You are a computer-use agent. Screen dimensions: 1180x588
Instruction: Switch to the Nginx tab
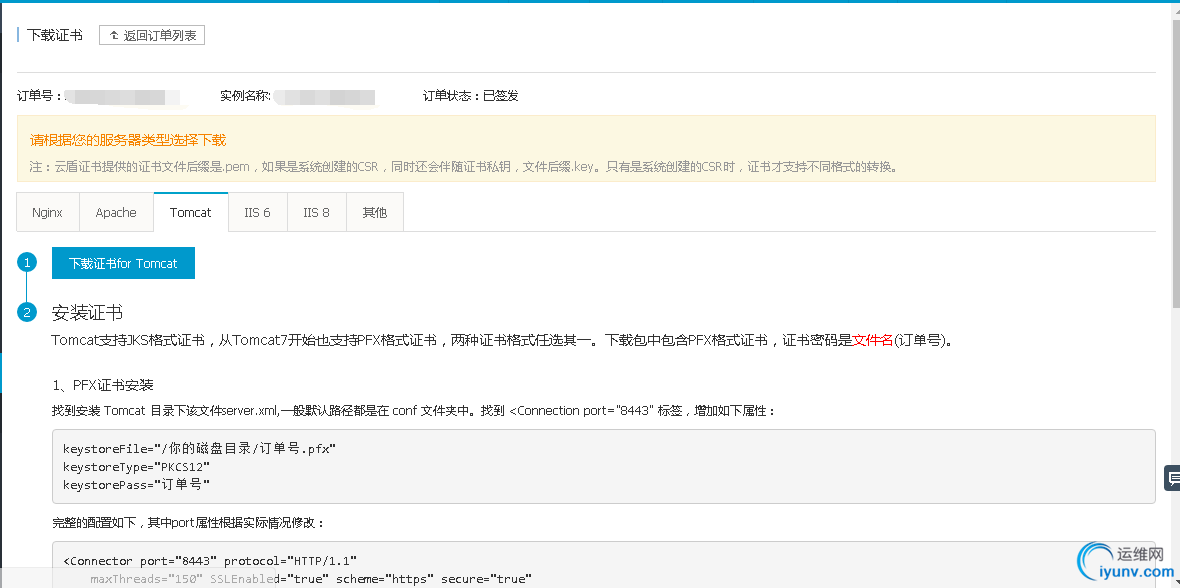47,212
